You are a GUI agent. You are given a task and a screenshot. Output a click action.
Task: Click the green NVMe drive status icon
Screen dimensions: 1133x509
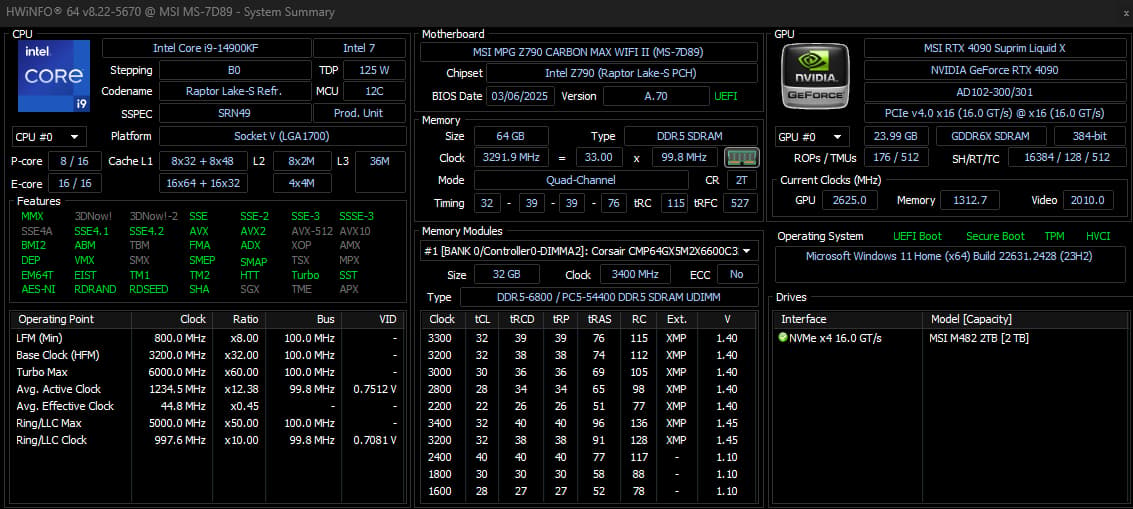tap(783, 338)
